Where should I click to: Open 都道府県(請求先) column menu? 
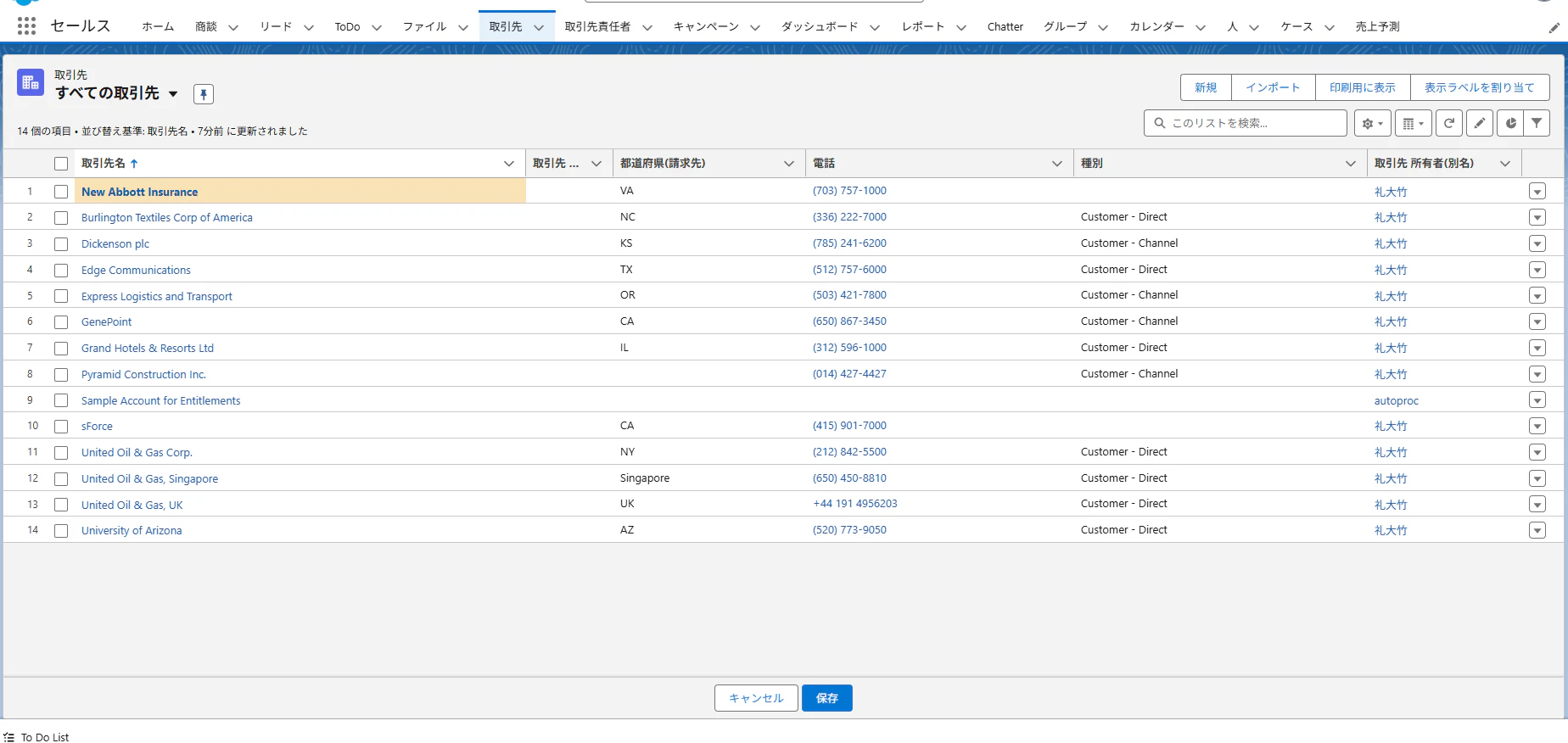[789, 164]
